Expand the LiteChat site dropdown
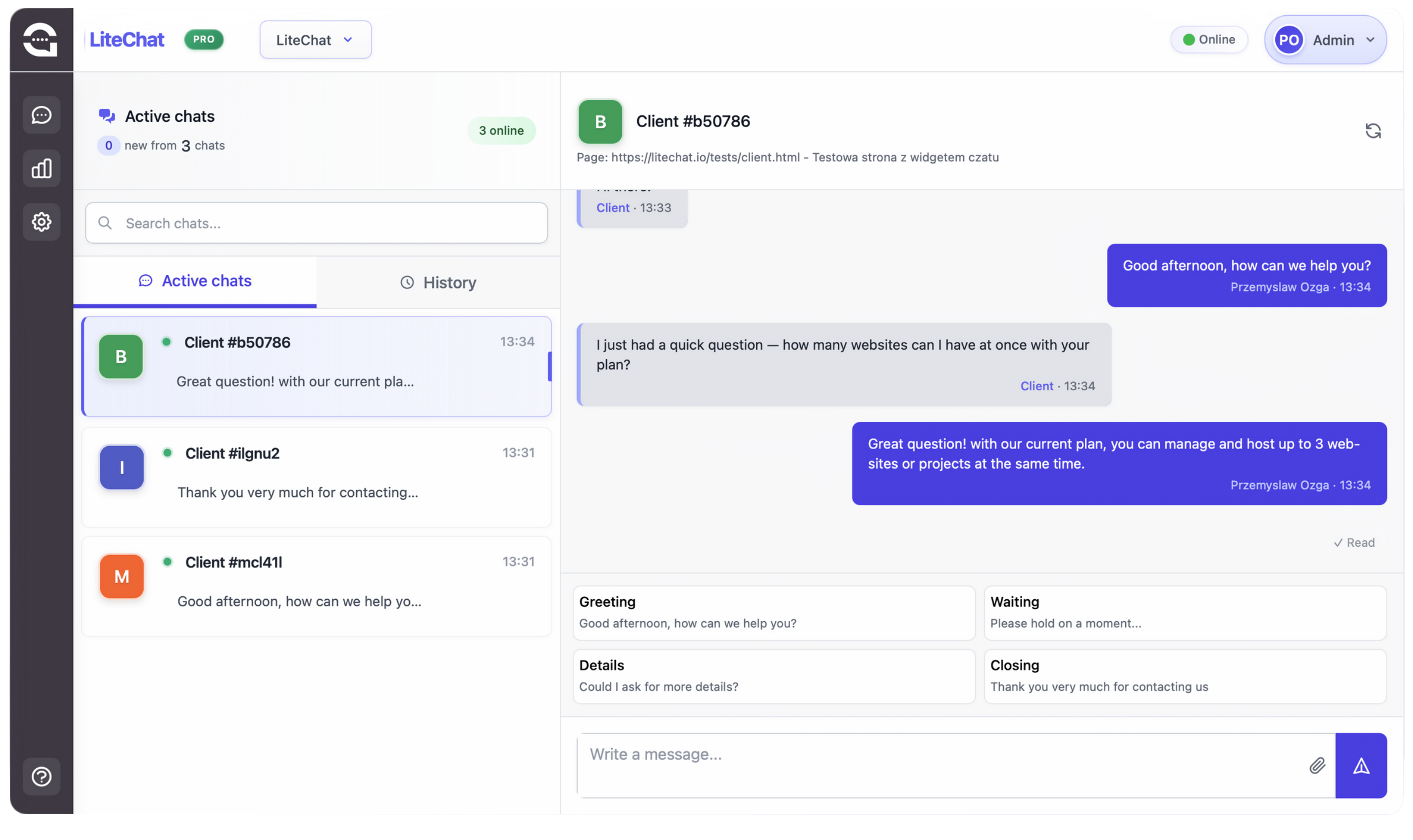 coord(315,40)
